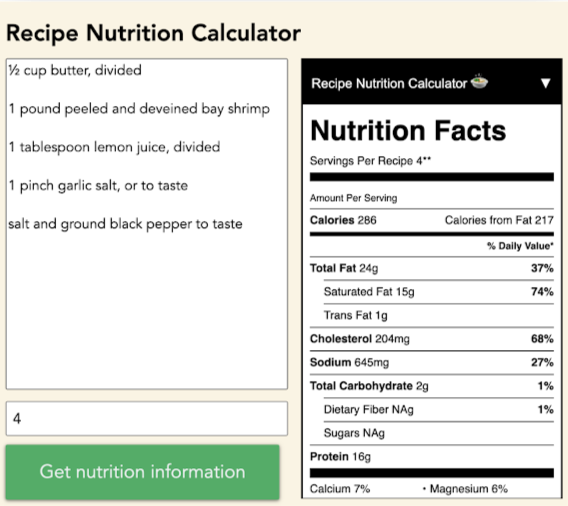Select the Calories 286 row

point(432,220)
